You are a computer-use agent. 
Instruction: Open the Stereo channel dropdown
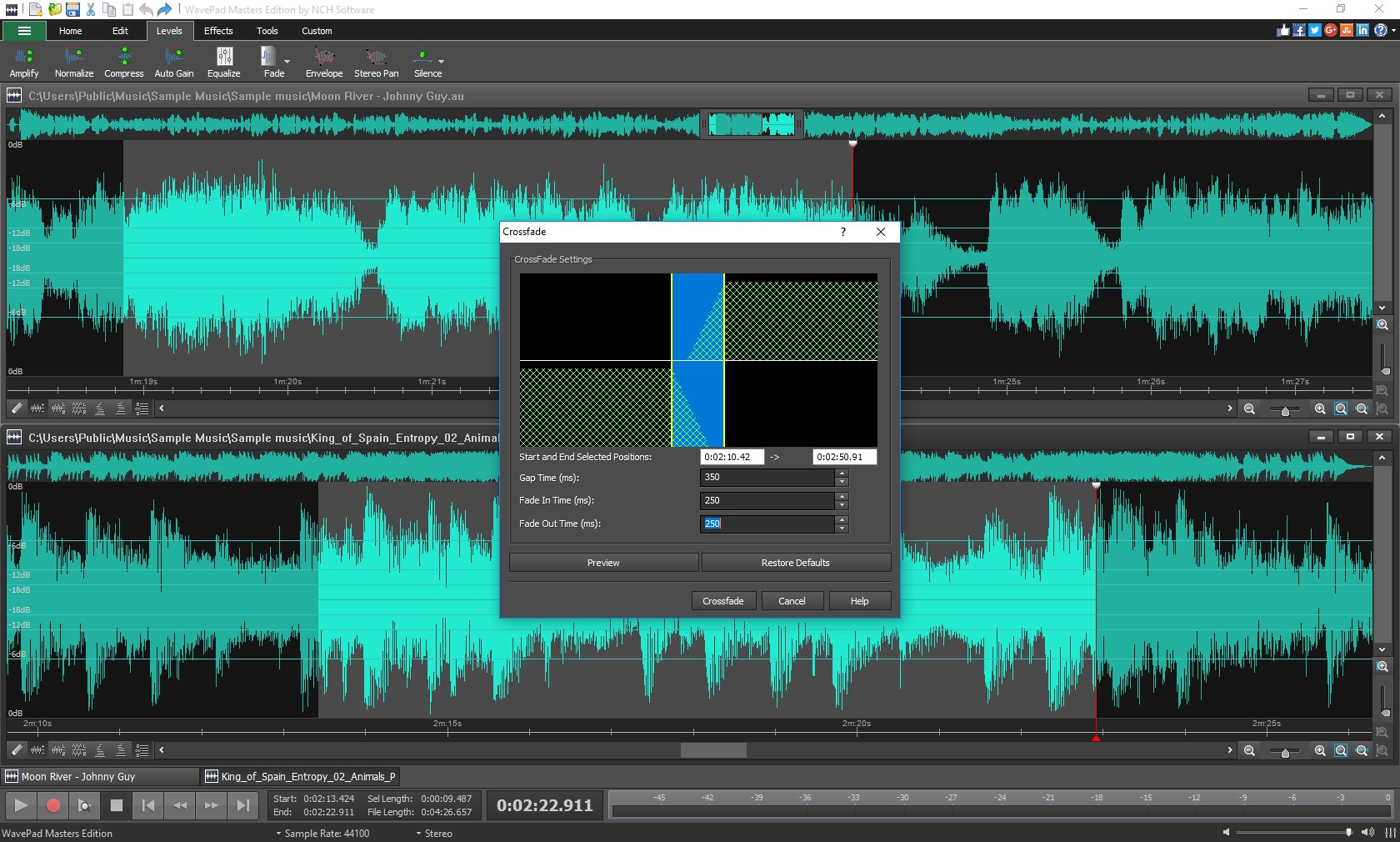click(434, 834)
